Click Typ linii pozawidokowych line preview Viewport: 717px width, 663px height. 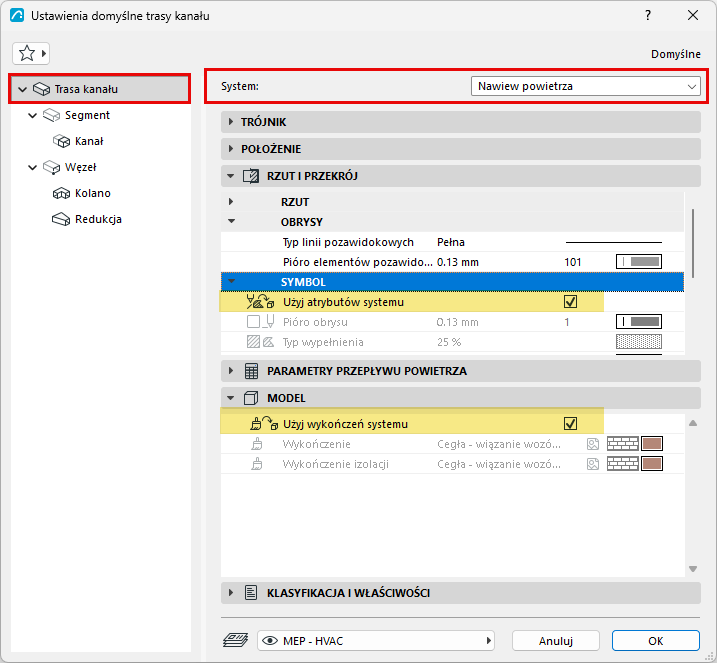614,242
